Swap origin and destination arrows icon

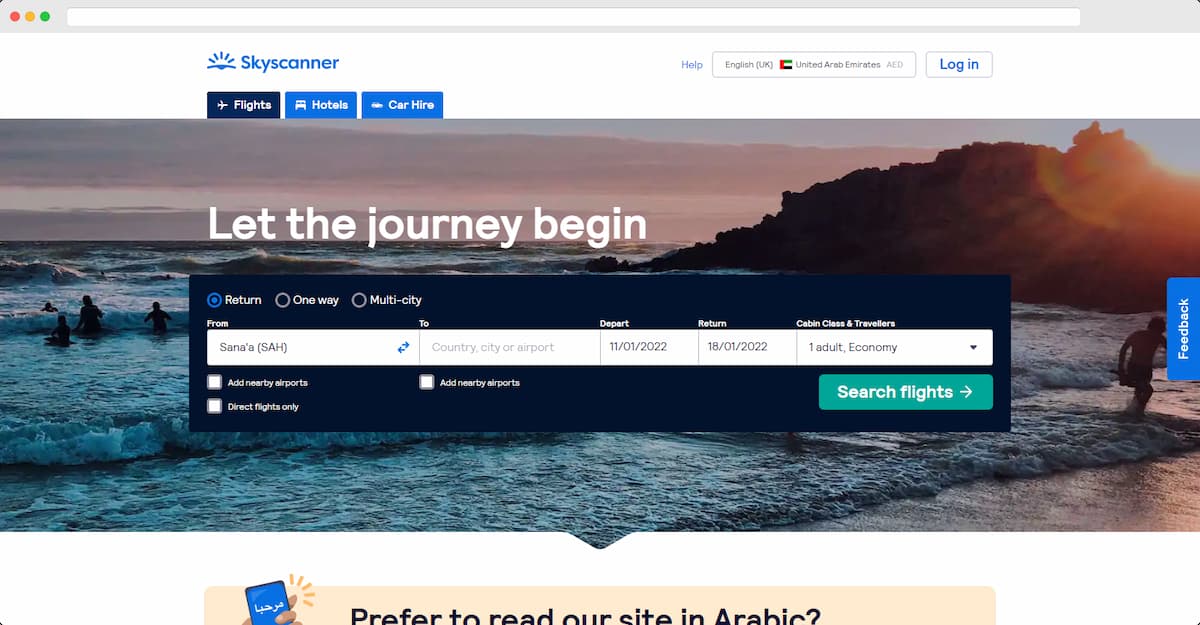403,347
